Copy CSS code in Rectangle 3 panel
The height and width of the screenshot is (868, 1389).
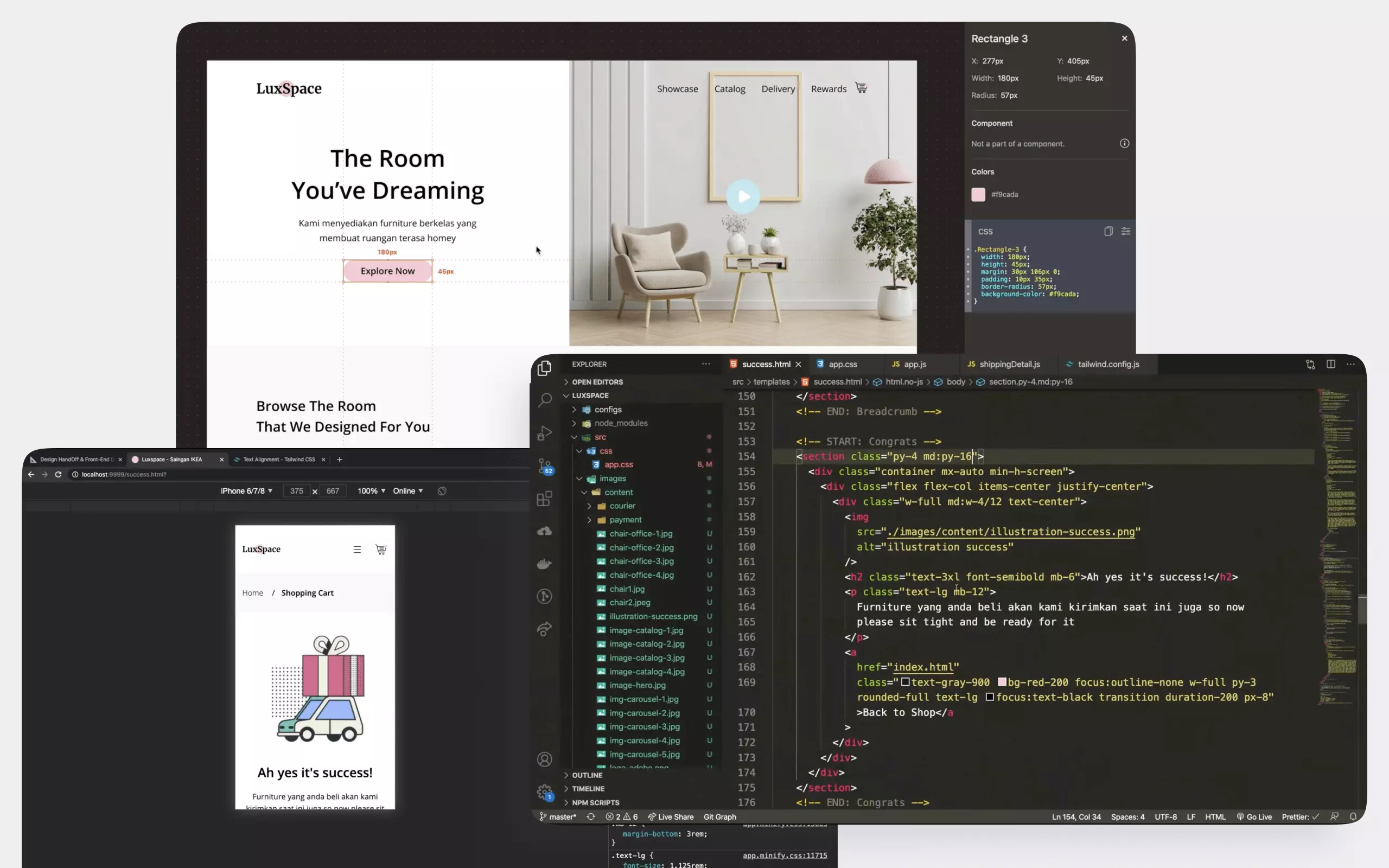pyautogui.click(x=1108, y=231)
